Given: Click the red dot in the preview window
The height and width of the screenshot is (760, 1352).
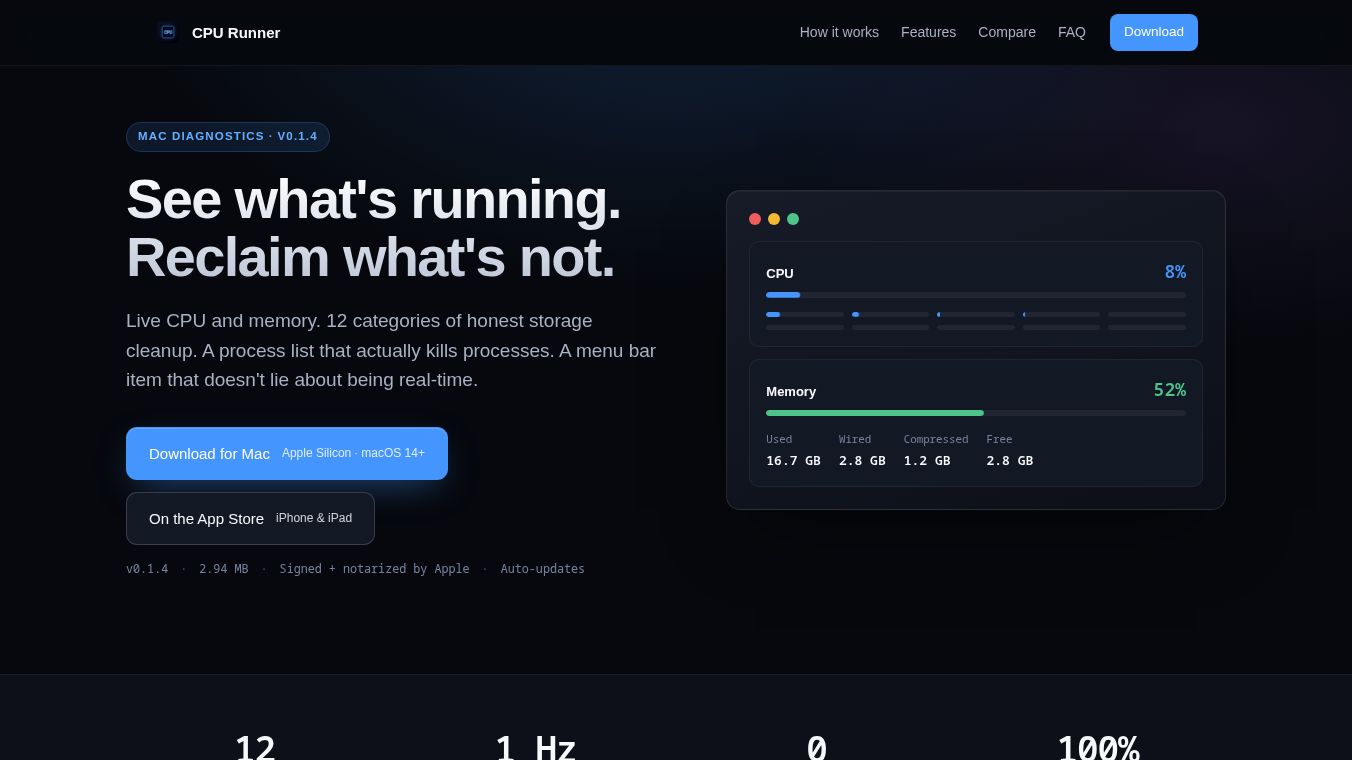Looking at the screenshot, I should pos(755,219).
